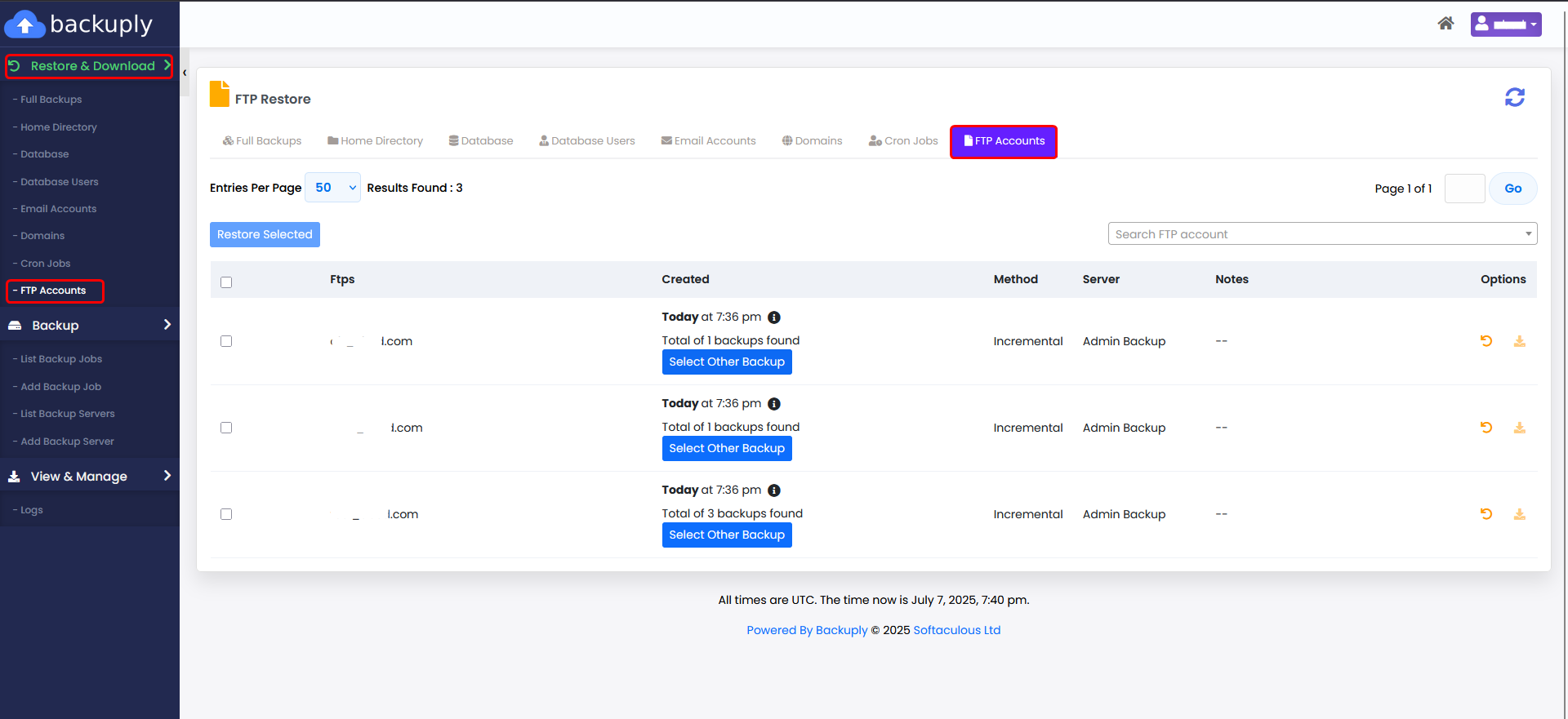Click the home icon in top bar
The width and height of the screenshot is (1568, 719).
tap(1445, 24)
